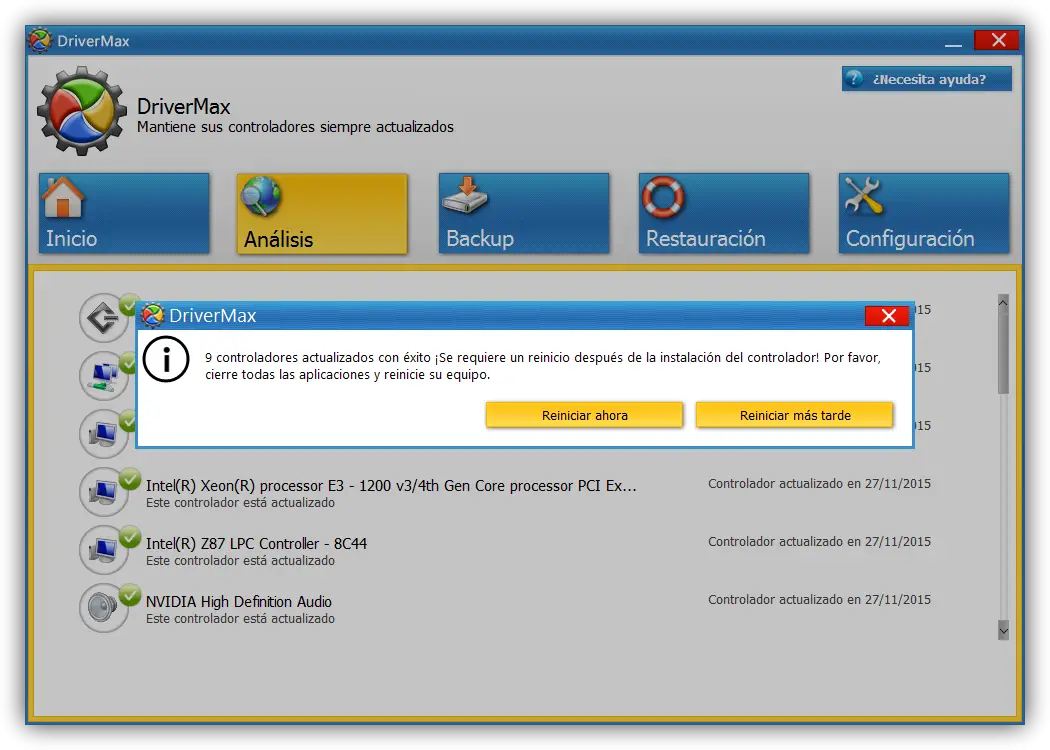Image resolution: width=1050 pixels, height=750 pixels.
Task: Go to the Restauración tab
Action: (724, 213)
